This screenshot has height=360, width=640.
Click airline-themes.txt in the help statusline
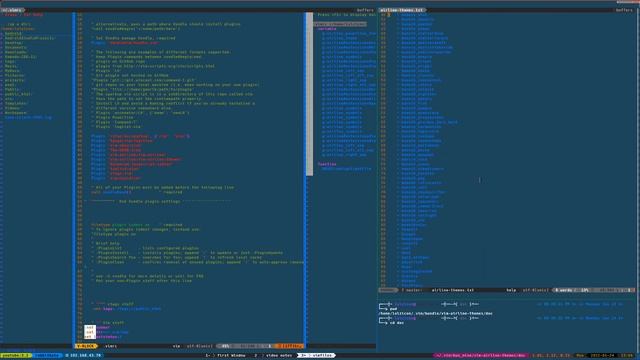453,290
